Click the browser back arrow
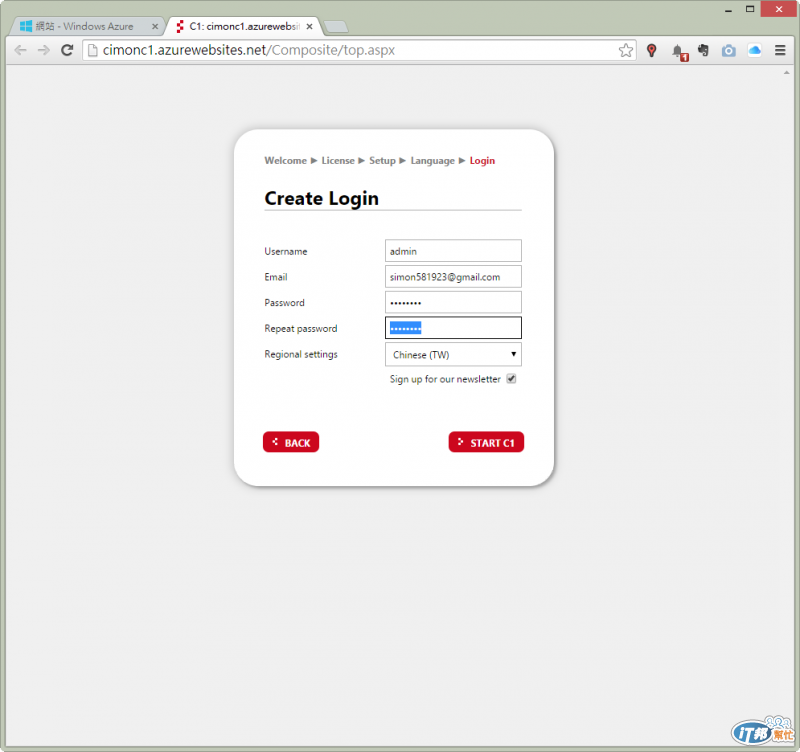The height and width of the screenshot is (752, 800). [x=20, y=50]
